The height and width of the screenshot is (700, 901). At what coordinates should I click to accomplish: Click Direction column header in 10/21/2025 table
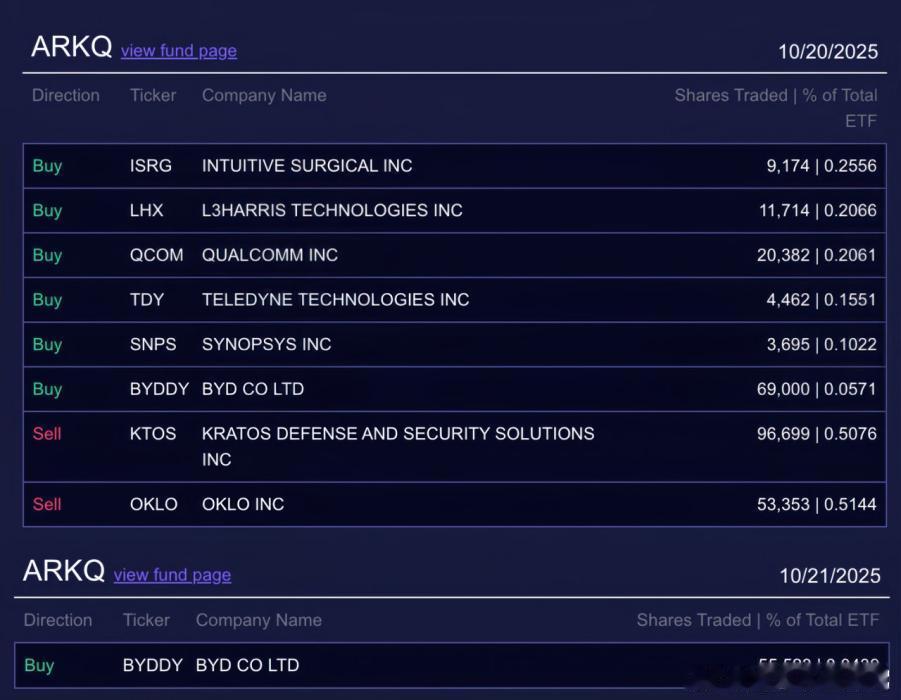tap(57, 620)
